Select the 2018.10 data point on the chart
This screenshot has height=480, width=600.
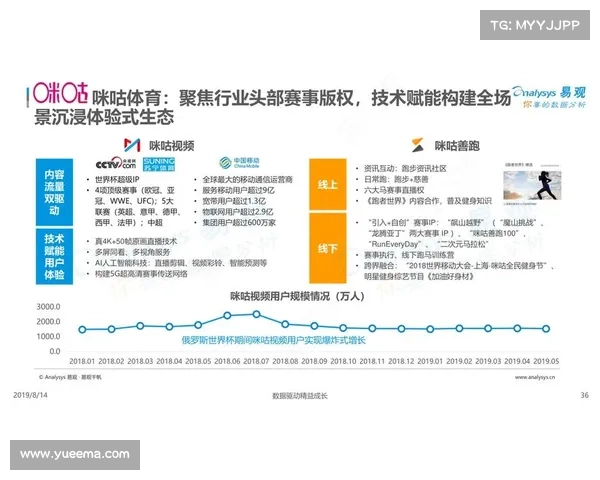click(x=343, y=328)
